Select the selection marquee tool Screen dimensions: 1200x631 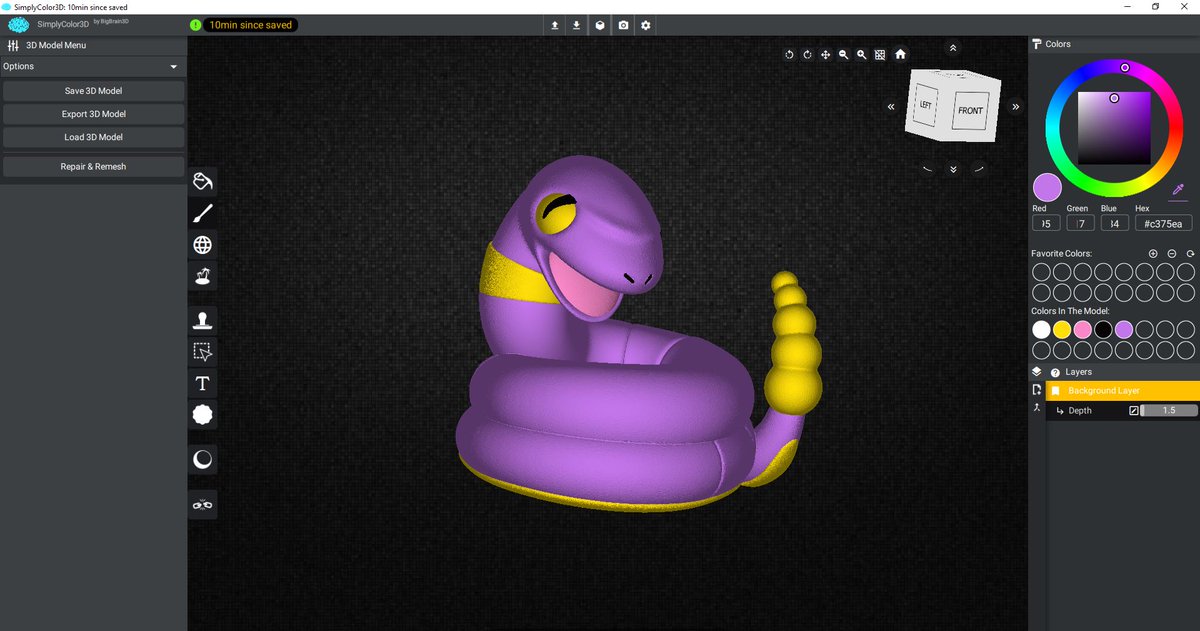click(202, 352)
